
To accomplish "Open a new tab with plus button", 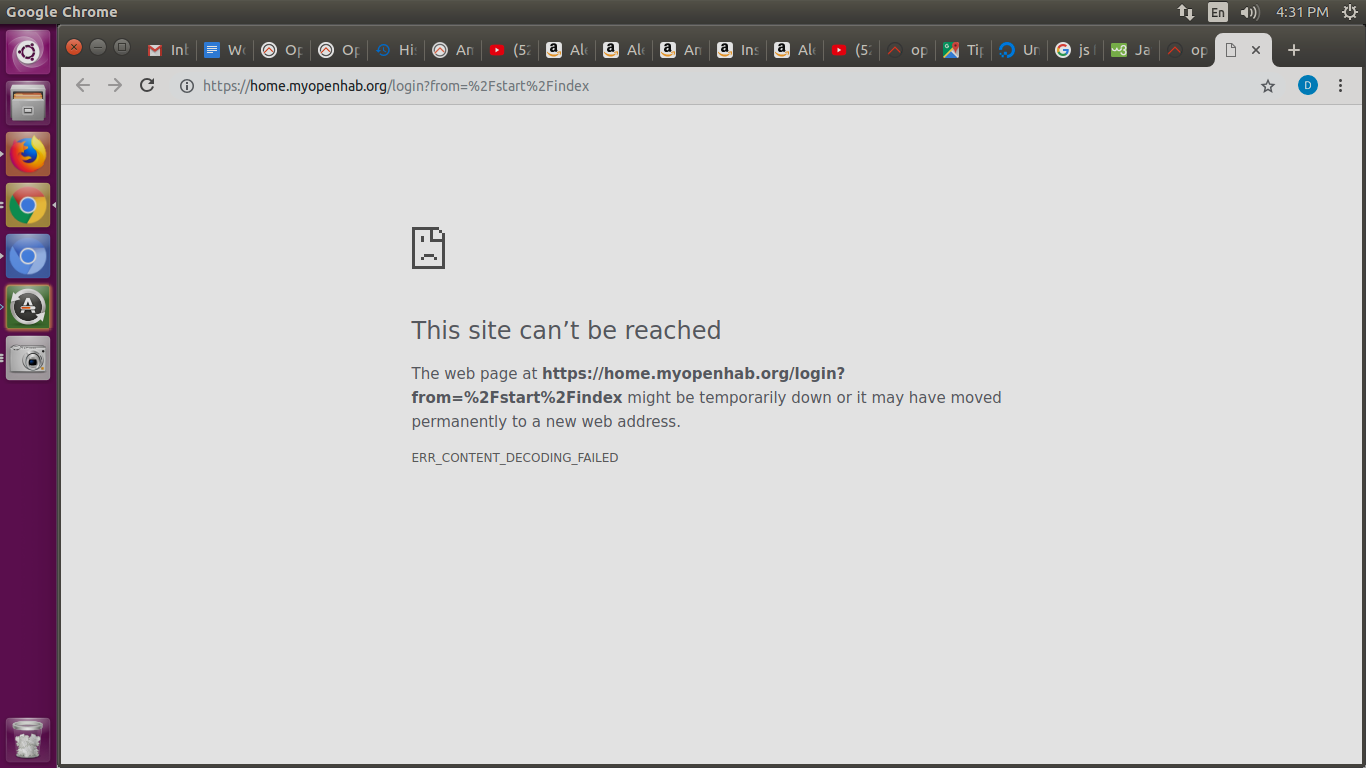I will click(x=1294, y=50).
